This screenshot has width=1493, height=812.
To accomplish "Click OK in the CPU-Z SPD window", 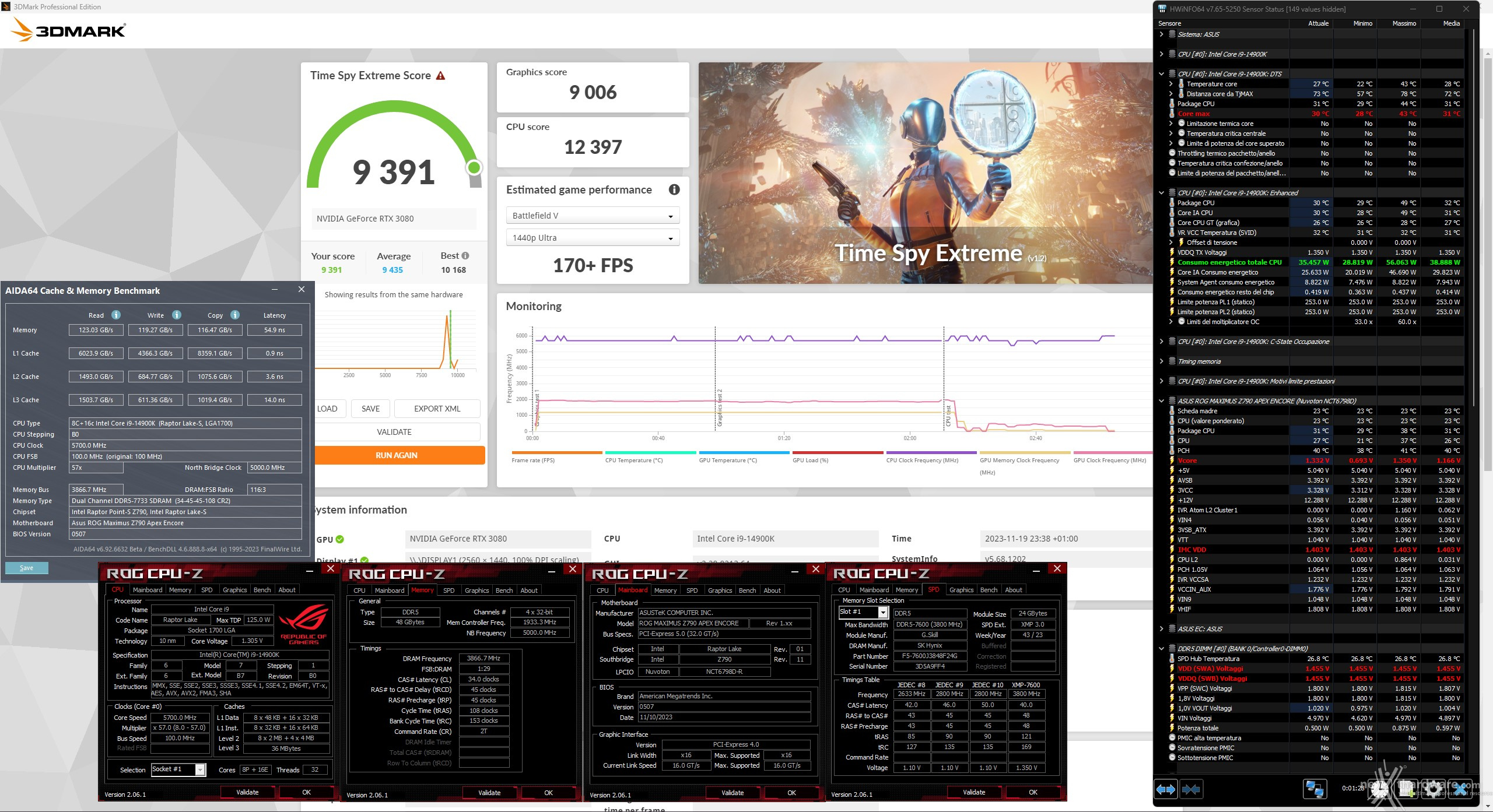I will coord(1033,792).
